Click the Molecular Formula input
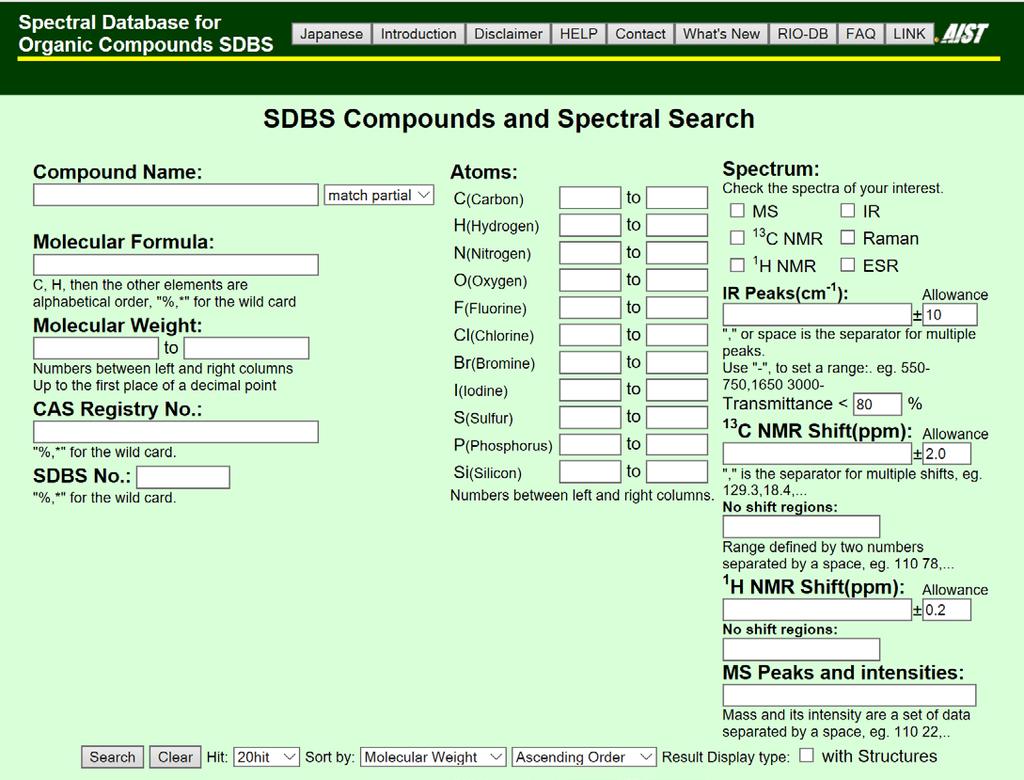The height and width of the screenshot is (780, 1024). pos(176,265)
